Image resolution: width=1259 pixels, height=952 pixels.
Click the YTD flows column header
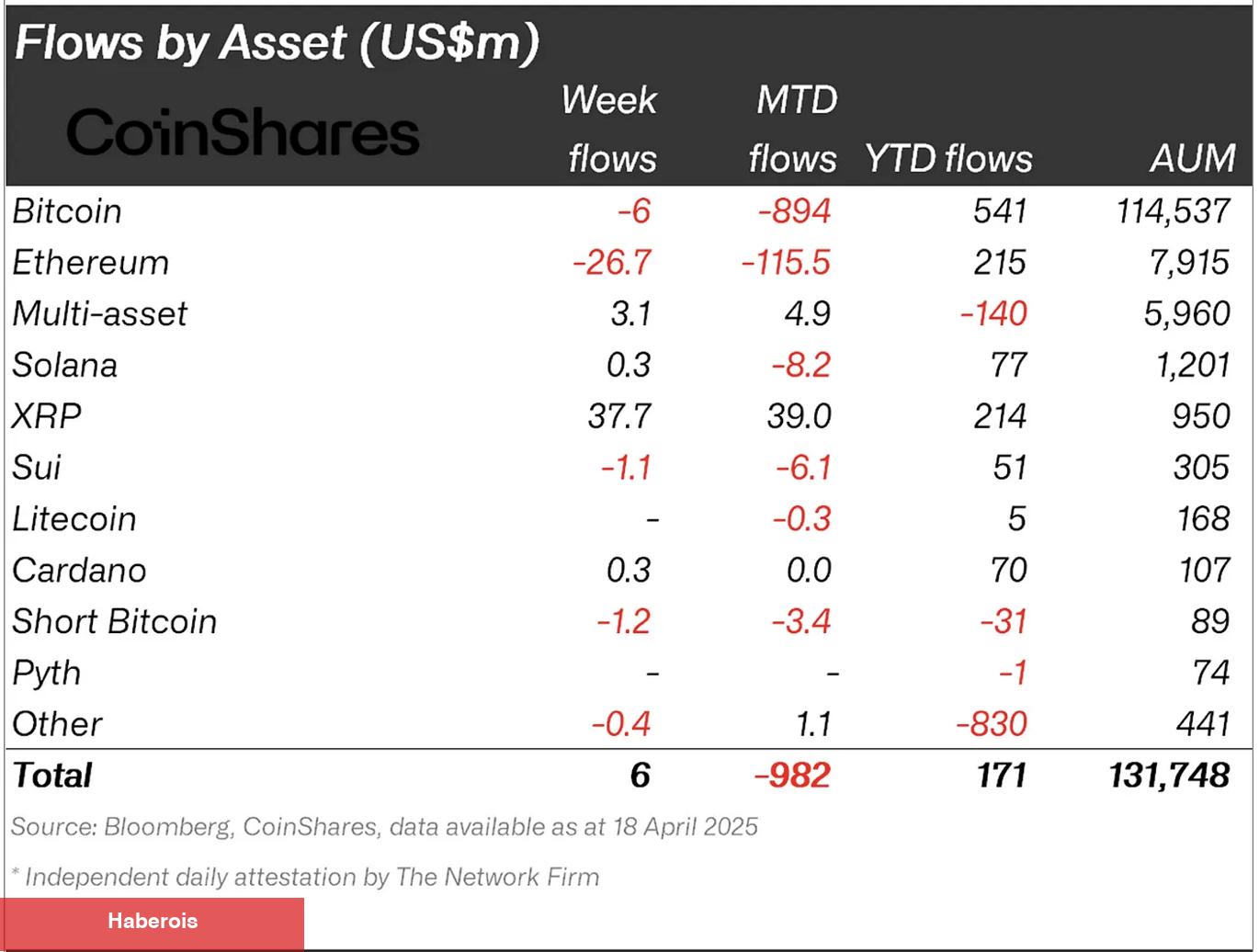pos(948,159)
